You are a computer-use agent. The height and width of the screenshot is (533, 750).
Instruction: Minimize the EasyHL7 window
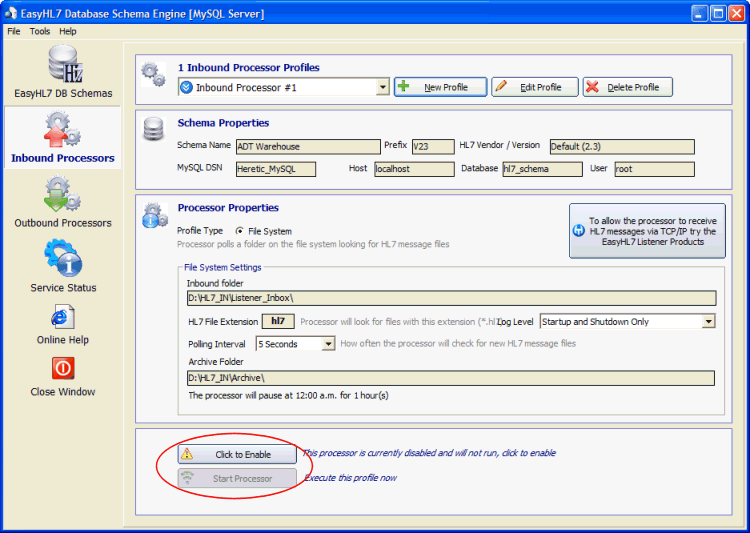tap(699, 13)
